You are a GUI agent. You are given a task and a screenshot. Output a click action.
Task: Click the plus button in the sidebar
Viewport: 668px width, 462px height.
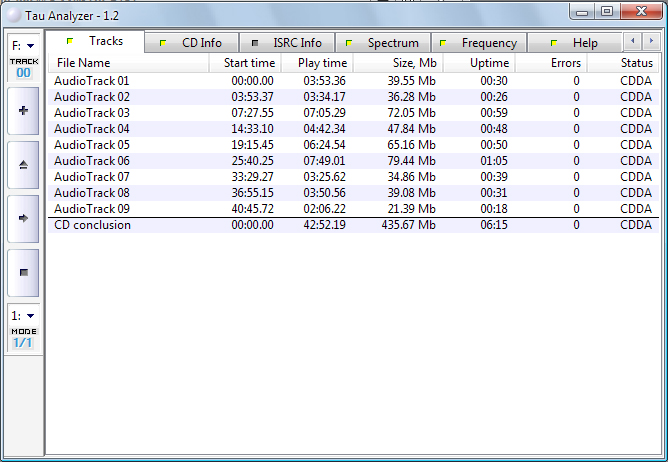(23, 110)
